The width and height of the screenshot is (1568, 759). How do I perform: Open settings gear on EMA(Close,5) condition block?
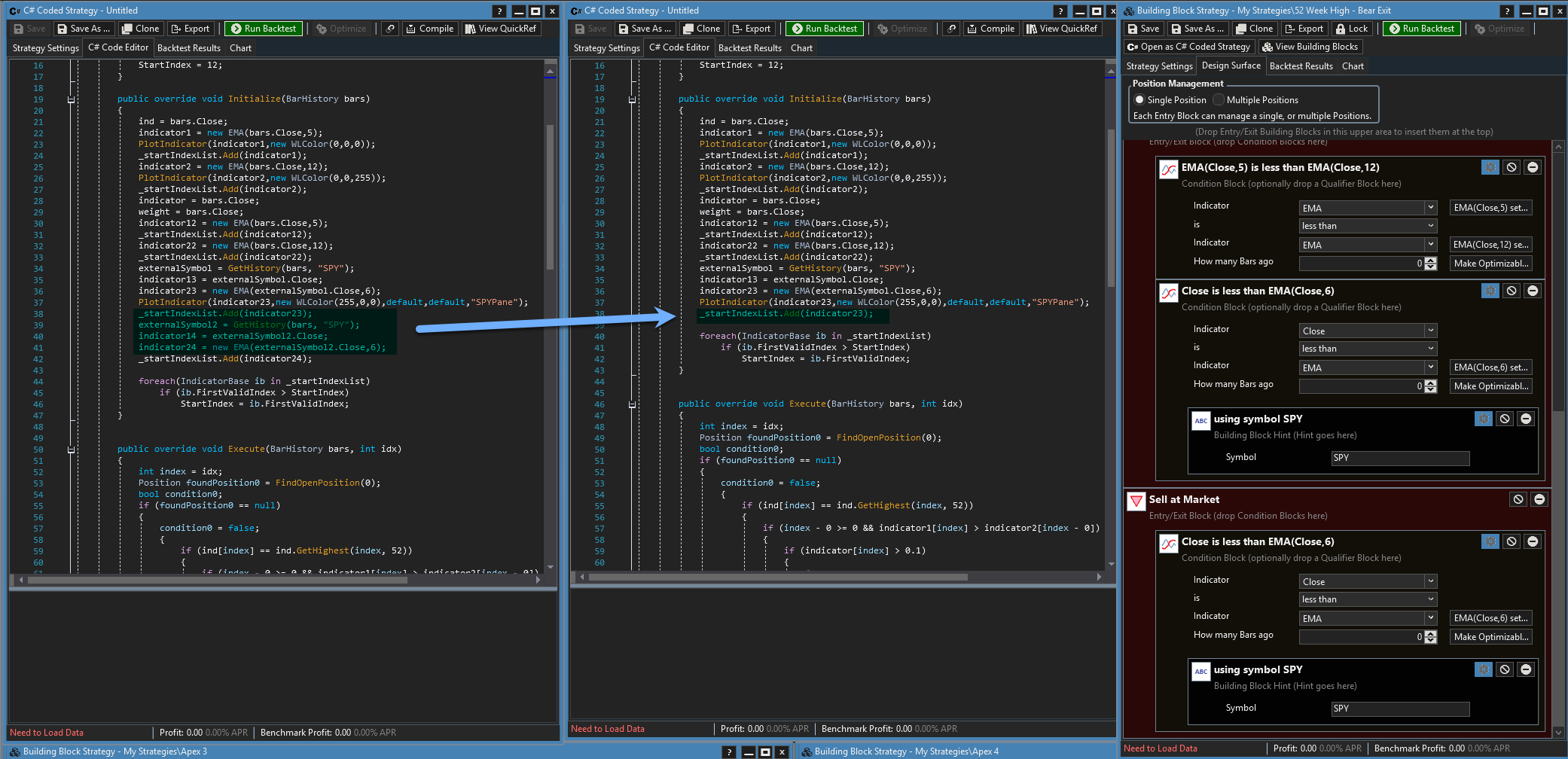(1490, 167)
